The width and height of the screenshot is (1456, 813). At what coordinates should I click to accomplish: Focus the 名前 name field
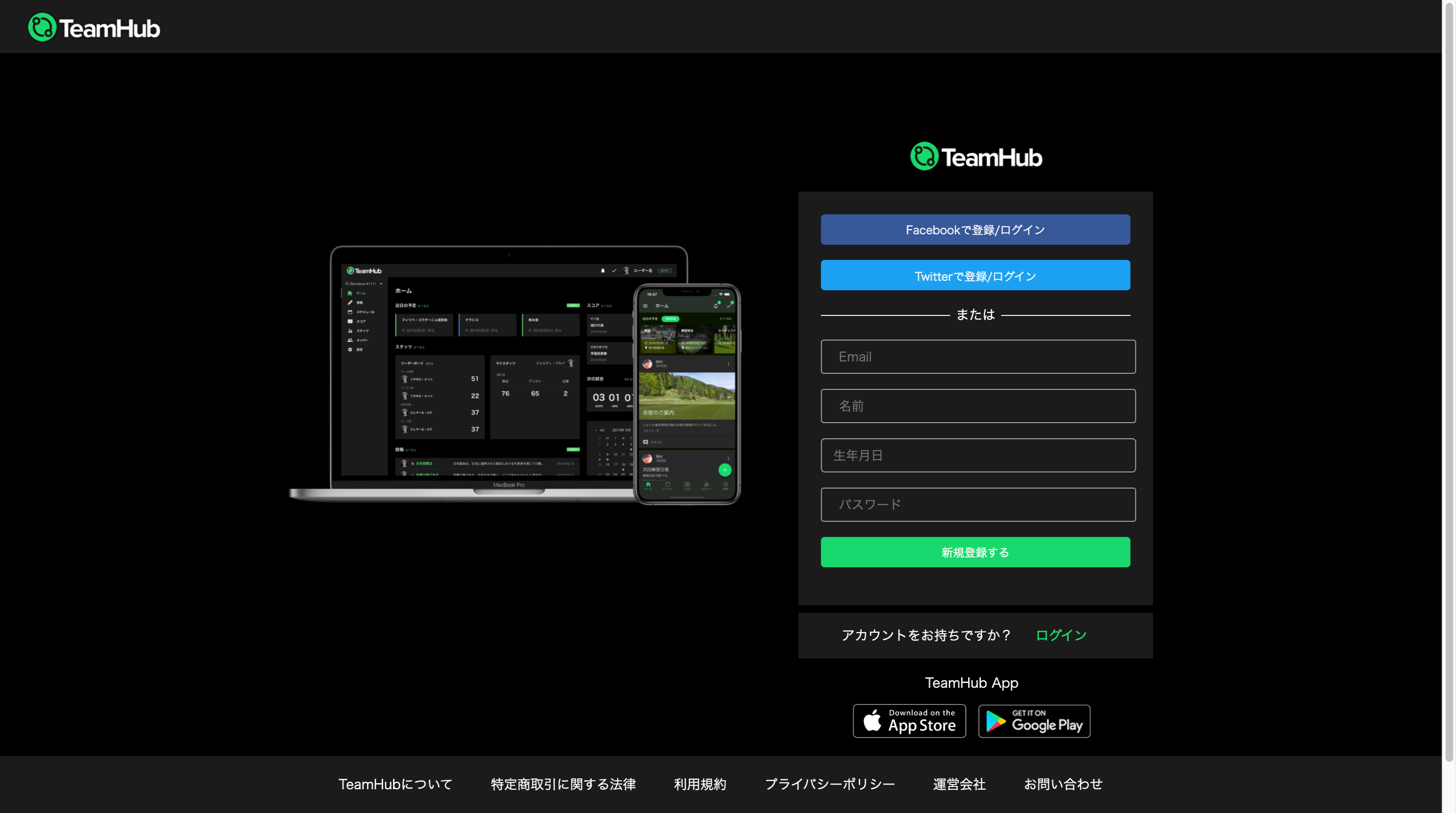tap(978, 406)
